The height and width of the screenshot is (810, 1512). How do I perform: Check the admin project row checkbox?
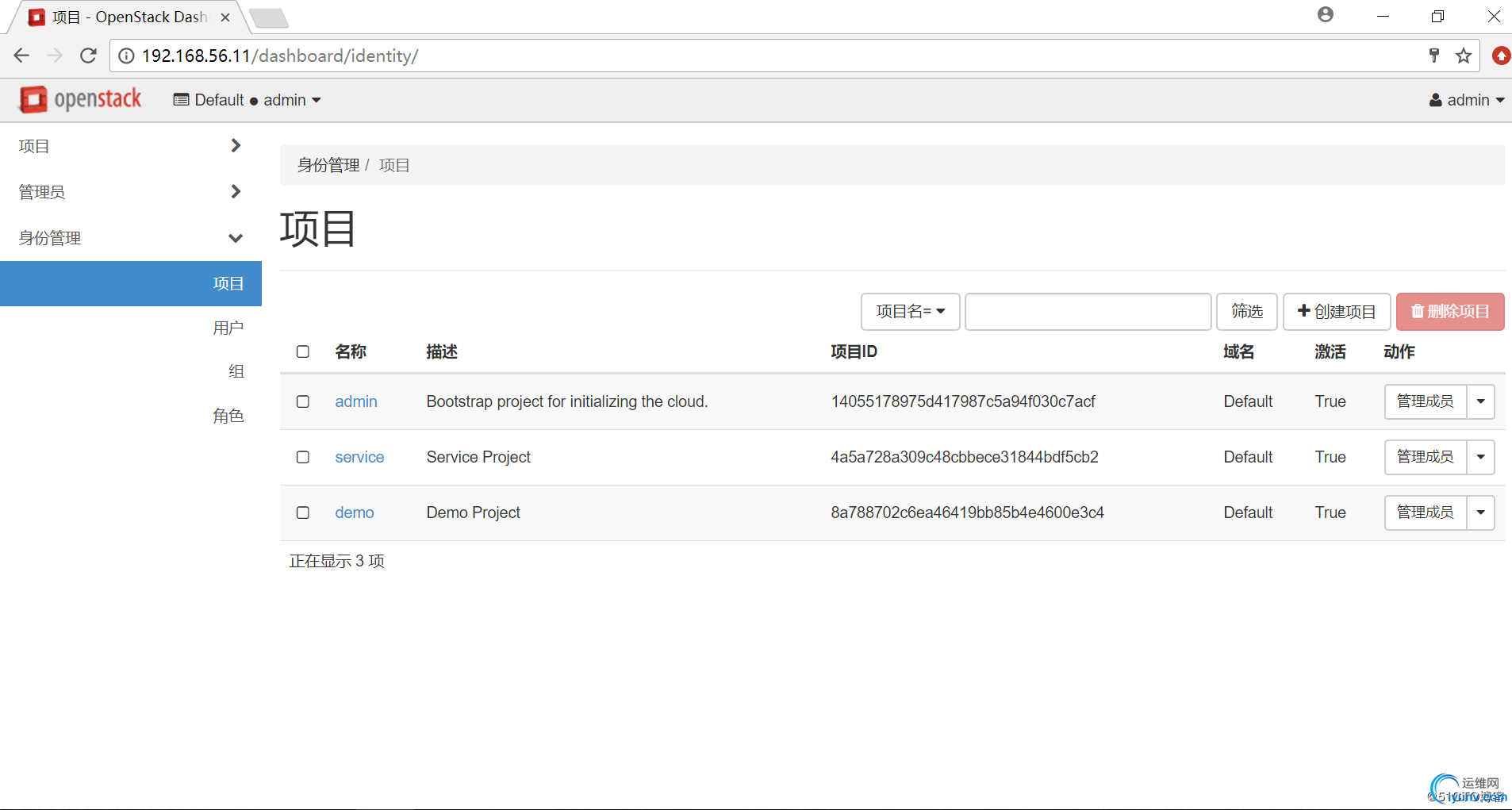[303, 401]
